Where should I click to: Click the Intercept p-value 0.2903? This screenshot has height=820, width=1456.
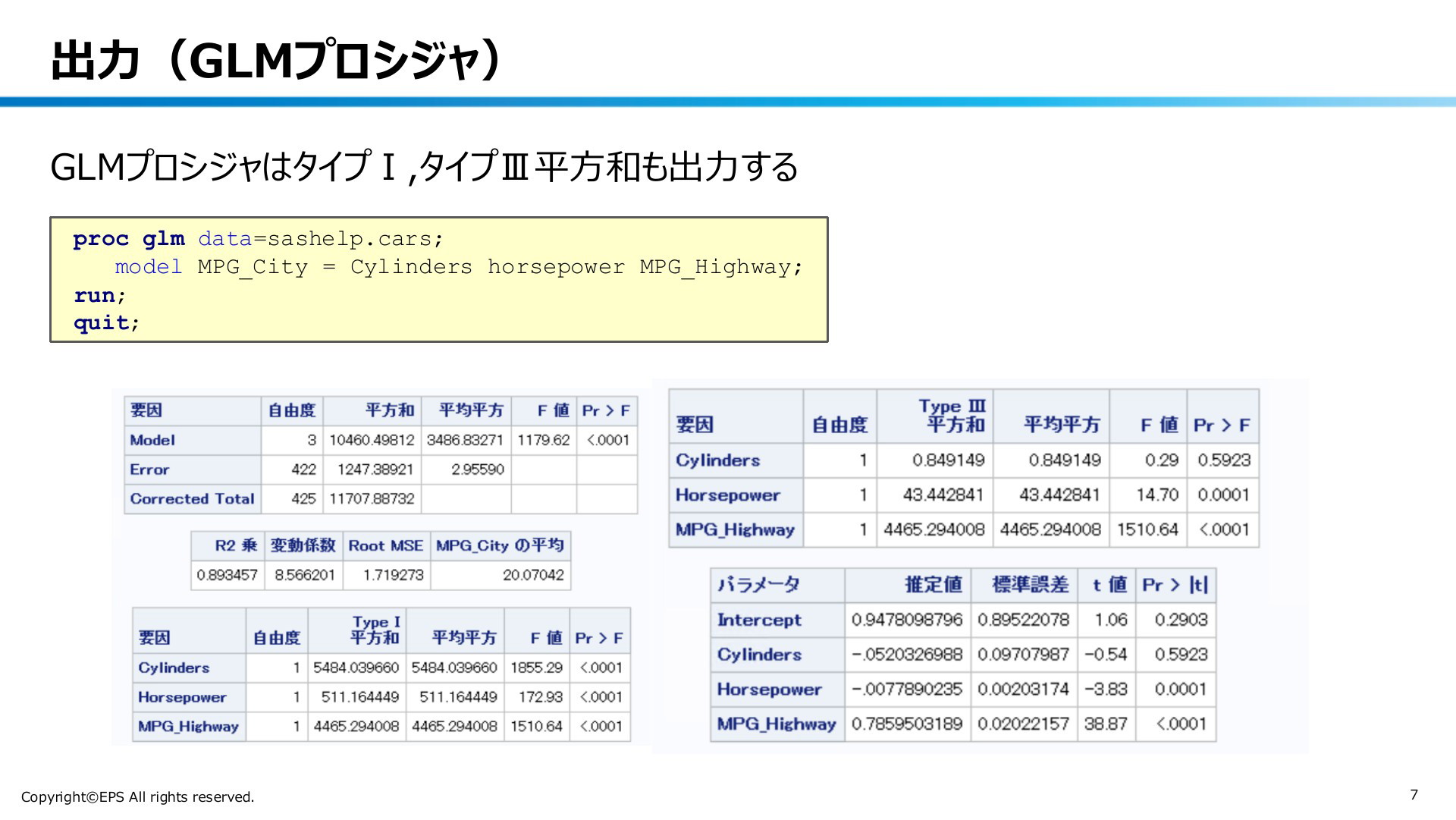pos(1181,620)
